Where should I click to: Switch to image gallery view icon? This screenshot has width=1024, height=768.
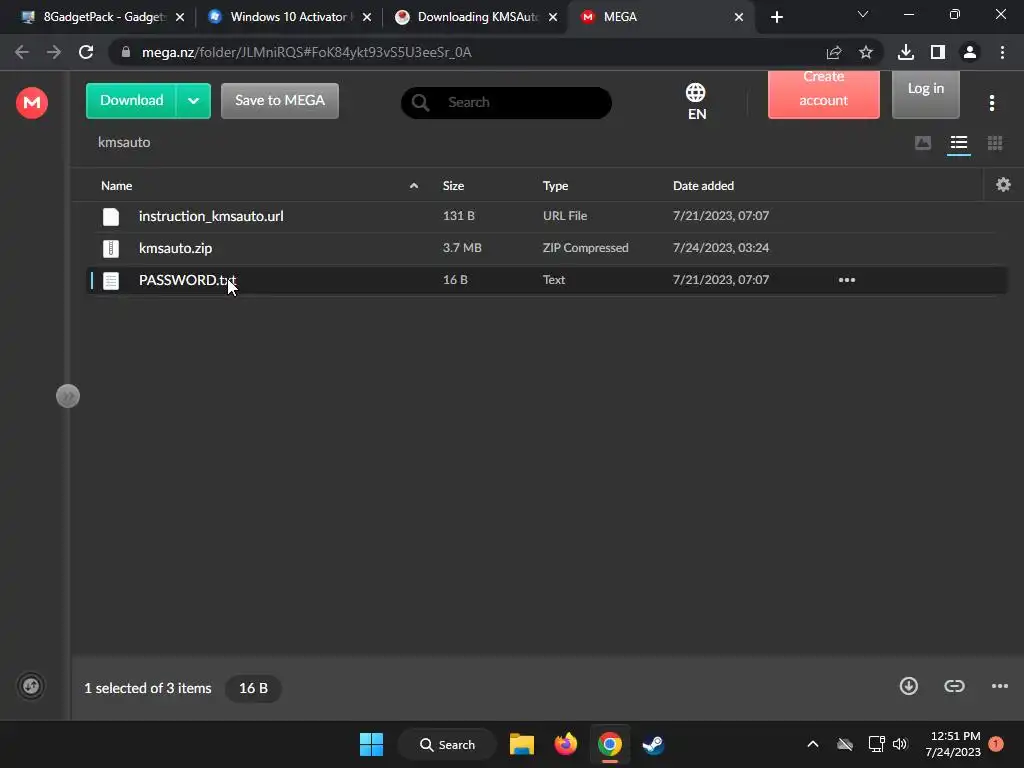(x=923, y=143)
